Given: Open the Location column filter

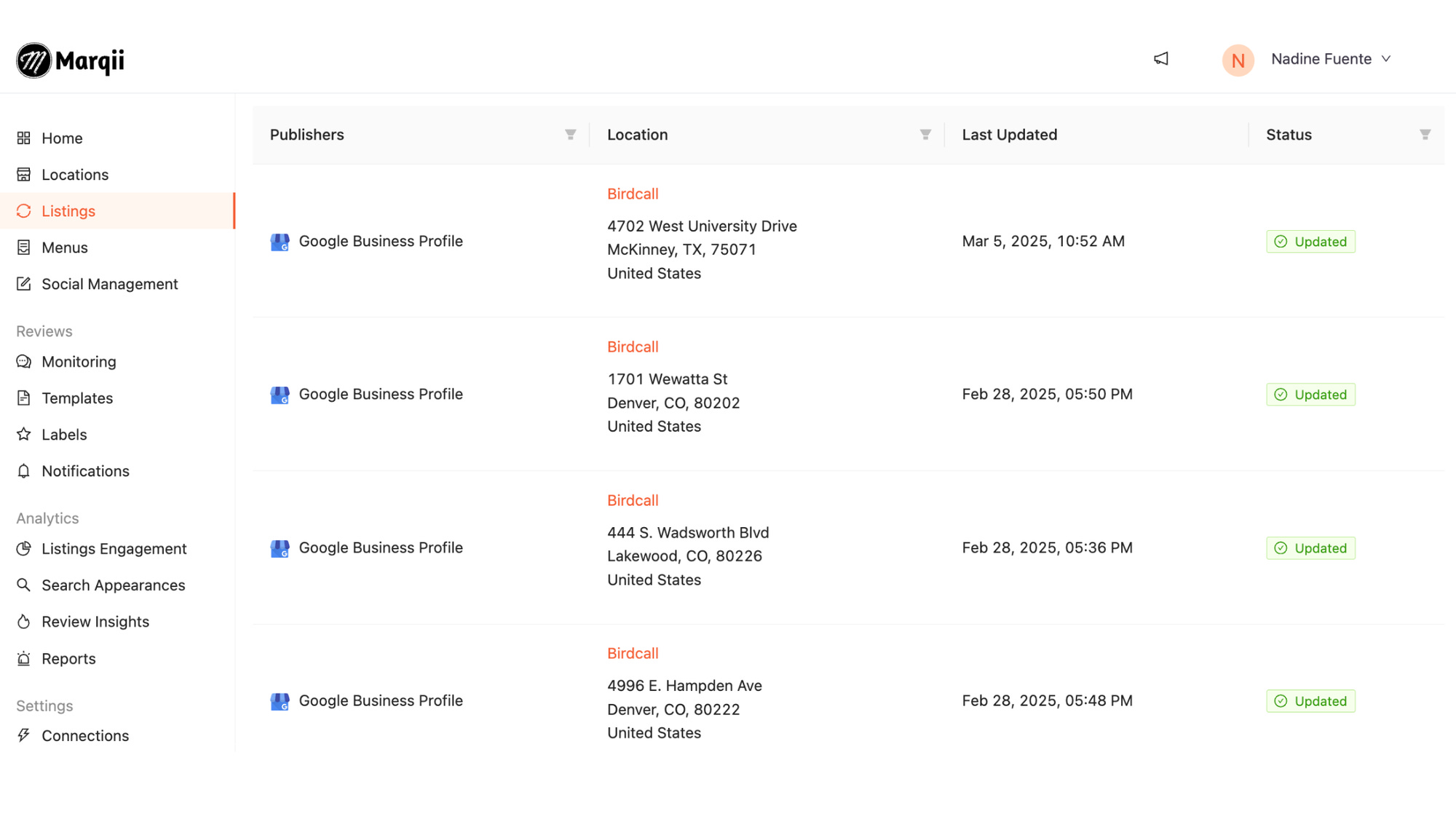Looking at the screenshot, I should point(925,135).
